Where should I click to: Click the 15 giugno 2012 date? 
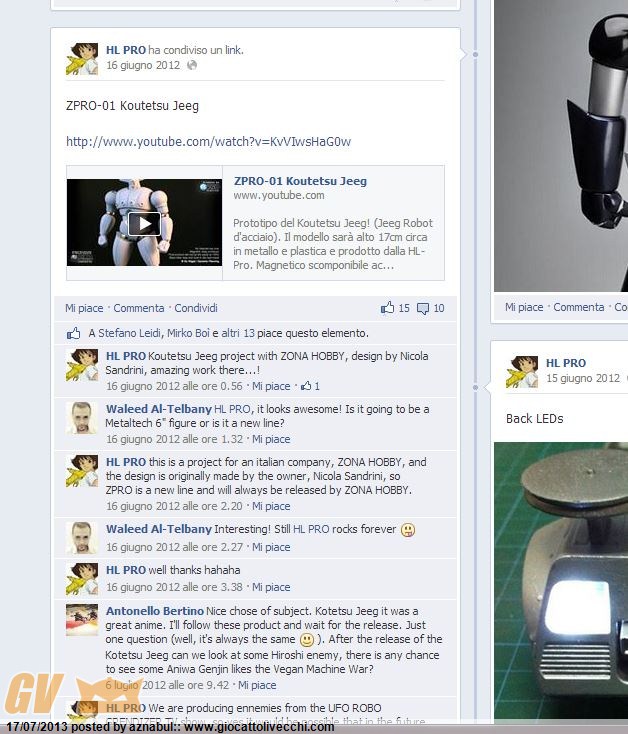point(583,378)
